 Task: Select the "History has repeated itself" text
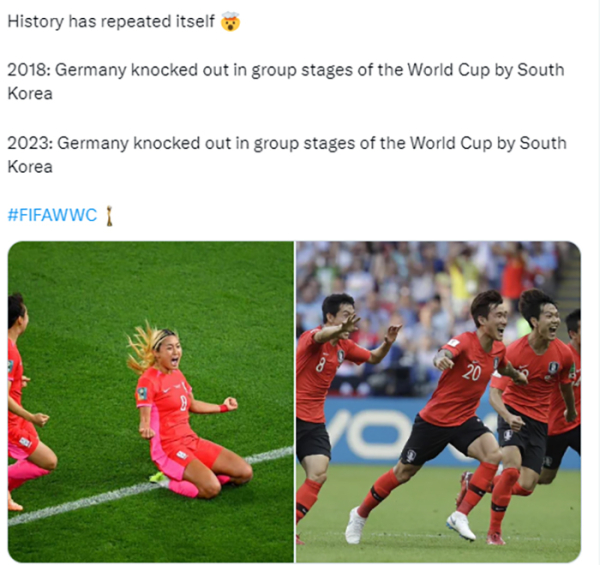coord(111,21)
